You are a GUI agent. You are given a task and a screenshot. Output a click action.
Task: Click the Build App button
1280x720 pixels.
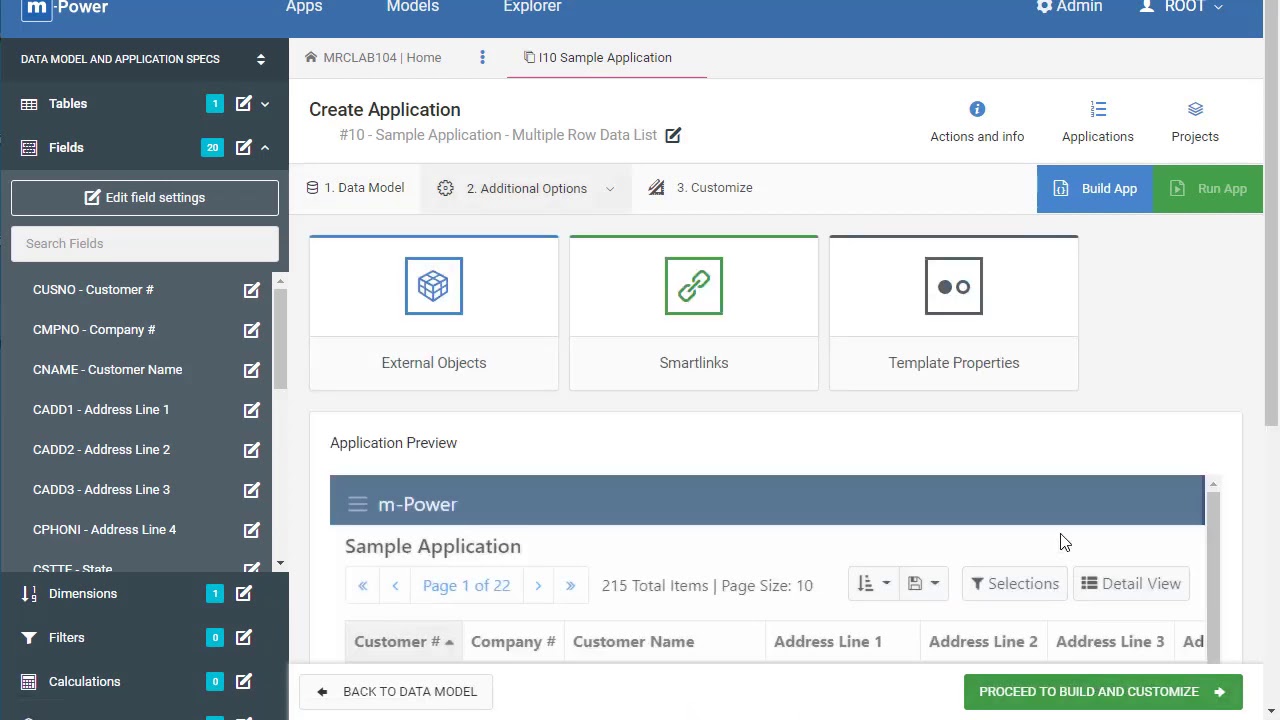coord(1095,188)
